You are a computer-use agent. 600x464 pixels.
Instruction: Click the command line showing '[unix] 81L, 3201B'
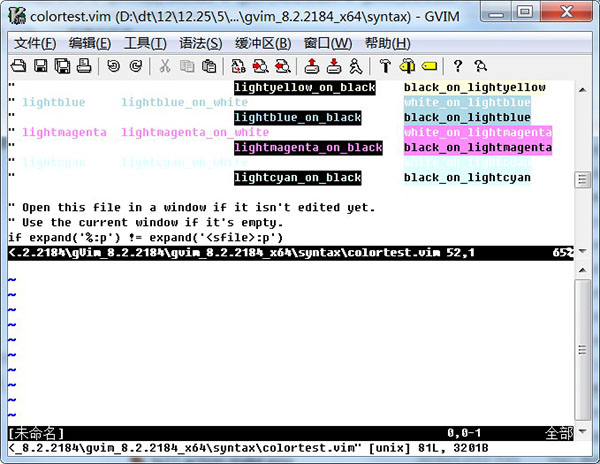[248, 448]
